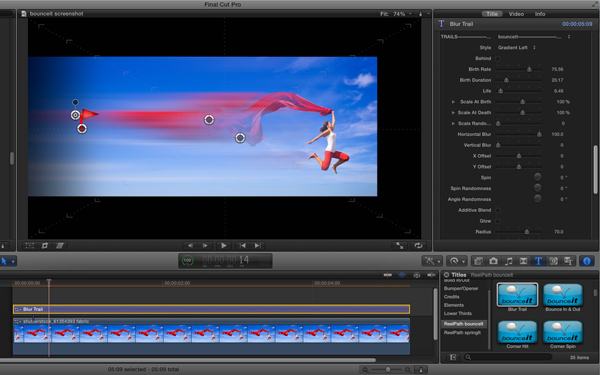Expand the Scale At Birth parameter

pyautogui.click(x=453, y=102)
